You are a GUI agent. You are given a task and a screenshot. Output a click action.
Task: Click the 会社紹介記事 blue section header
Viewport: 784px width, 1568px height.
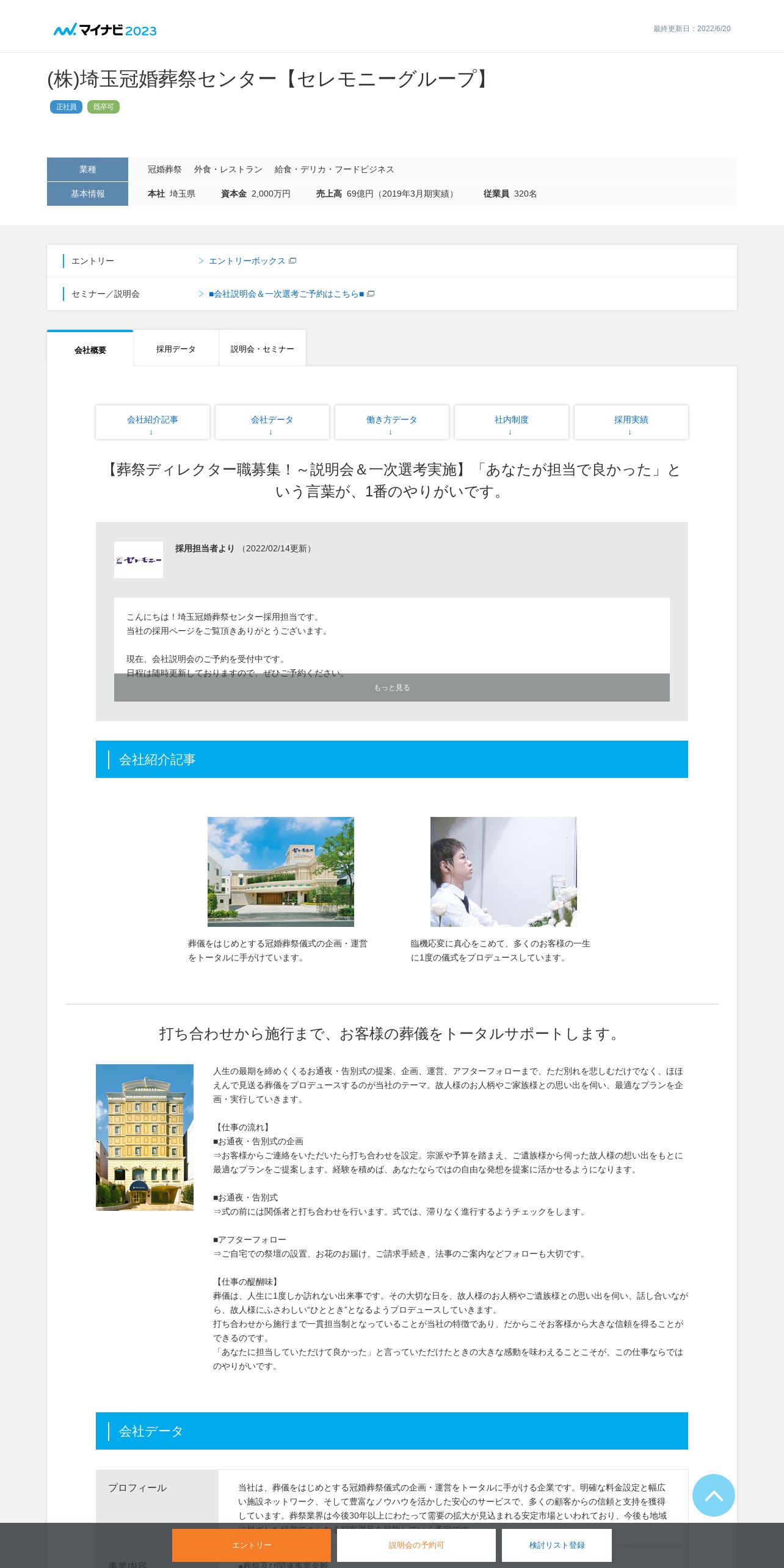(x=392, y=760)
